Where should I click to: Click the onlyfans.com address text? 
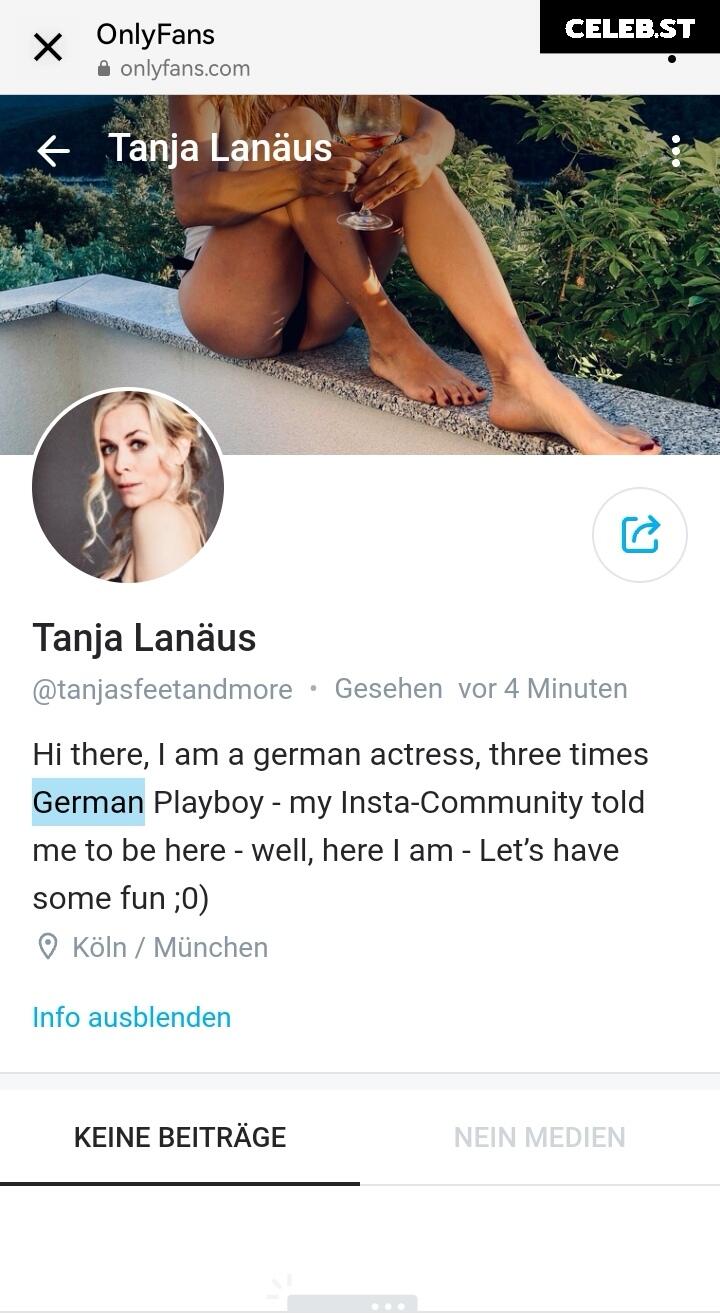coord(185,69)
